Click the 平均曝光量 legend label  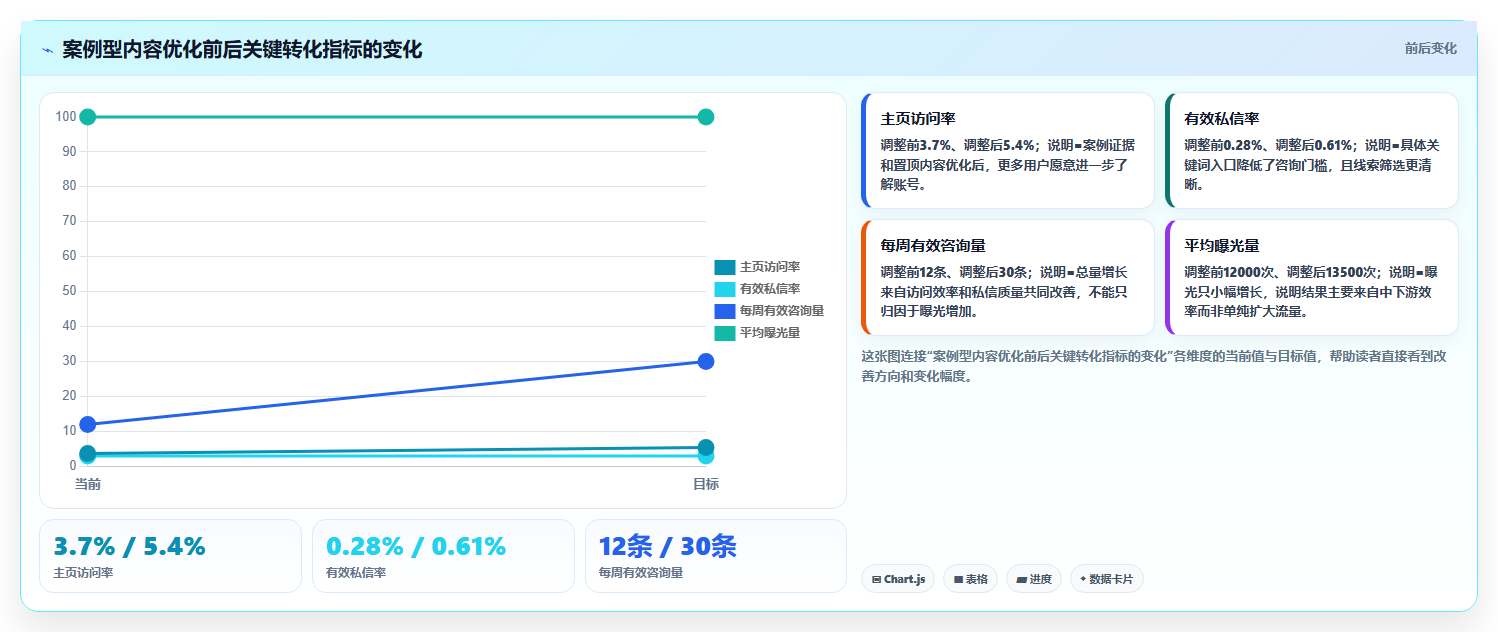point(770,333)
